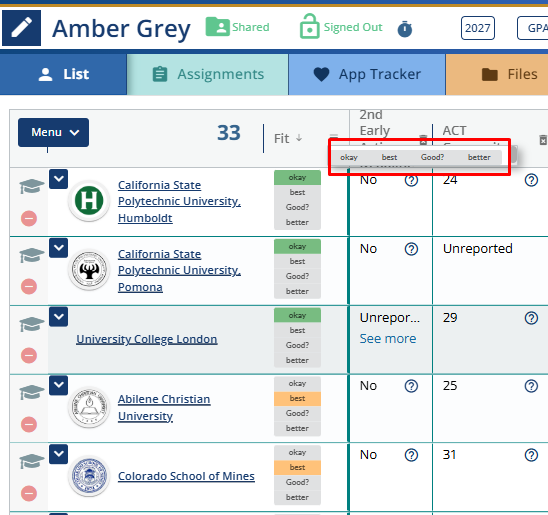Click the Shared folder icon
The image size is (548, 515).
pyautogui.click(x=218, y=27)
